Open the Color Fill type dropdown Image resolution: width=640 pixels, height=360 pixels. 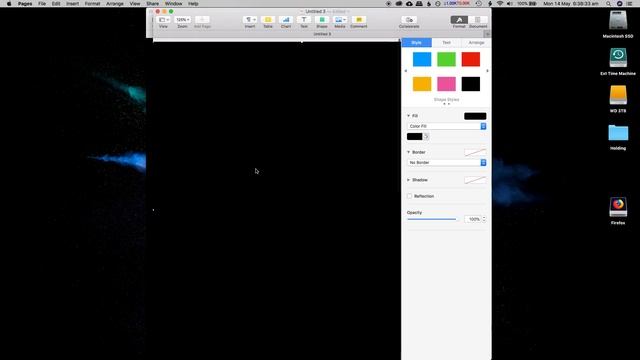(447, 127)
